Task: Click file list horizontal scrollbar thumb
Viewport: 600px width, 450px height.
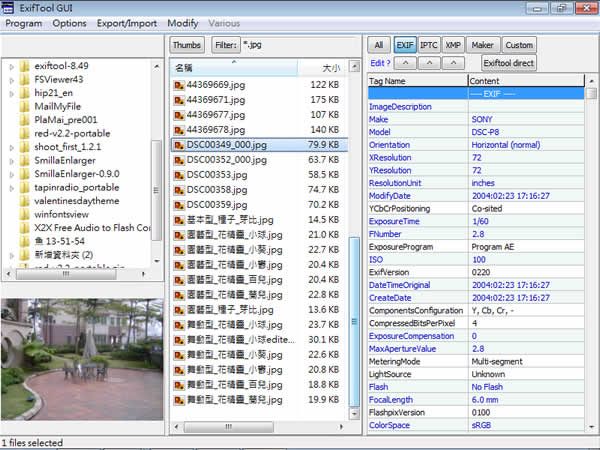Action: pos(228,427)
